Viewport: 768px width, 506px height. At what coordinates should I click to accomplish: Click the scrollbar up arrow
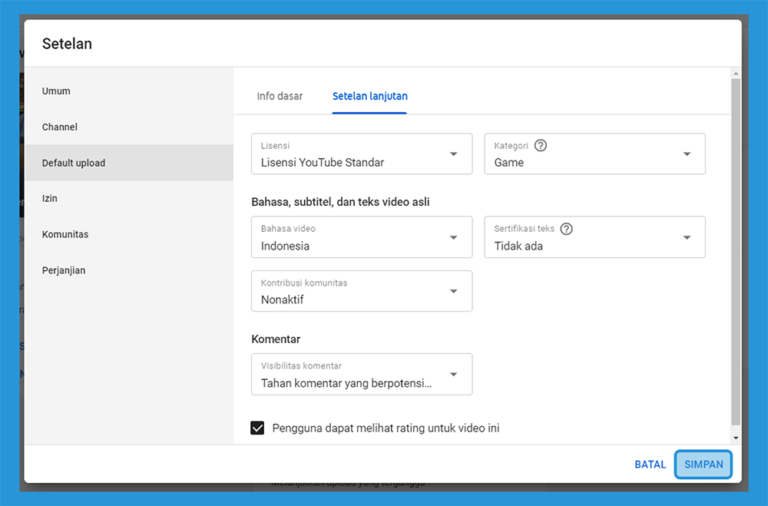pos(736,73)
